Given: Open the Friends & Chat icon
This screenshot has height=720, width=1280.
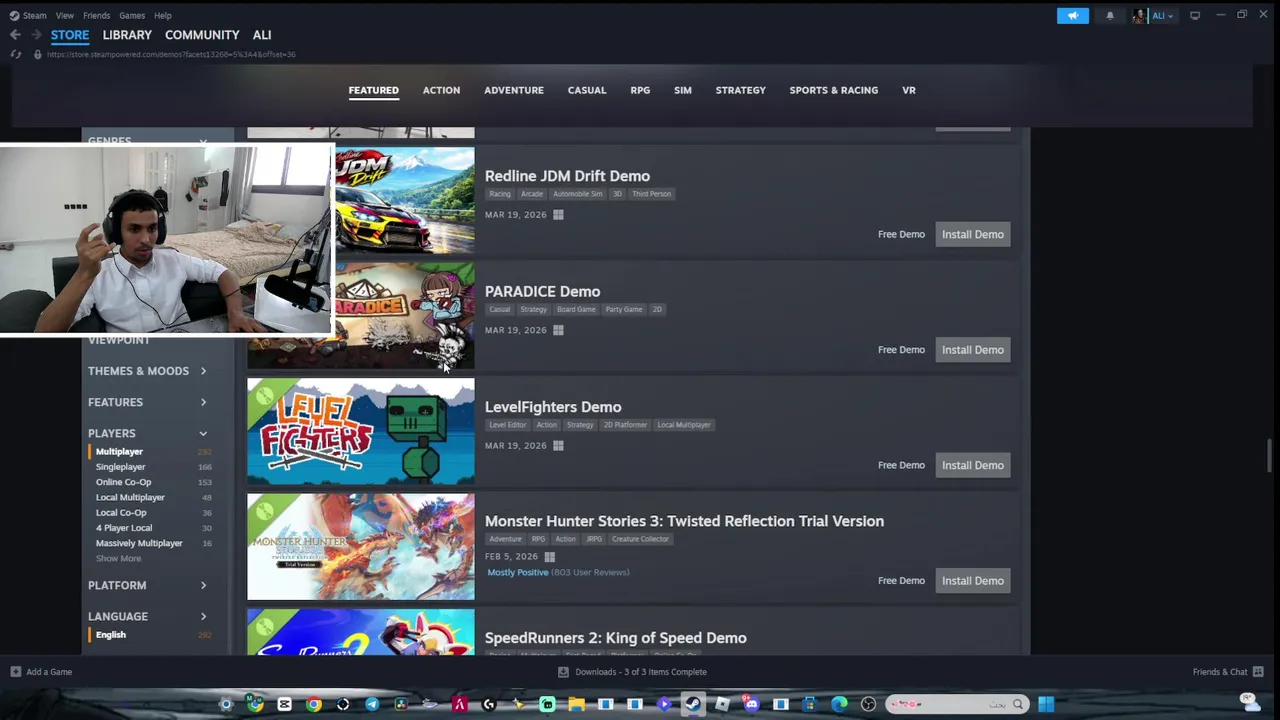Looking at the screenshot, I should 1258,672.
